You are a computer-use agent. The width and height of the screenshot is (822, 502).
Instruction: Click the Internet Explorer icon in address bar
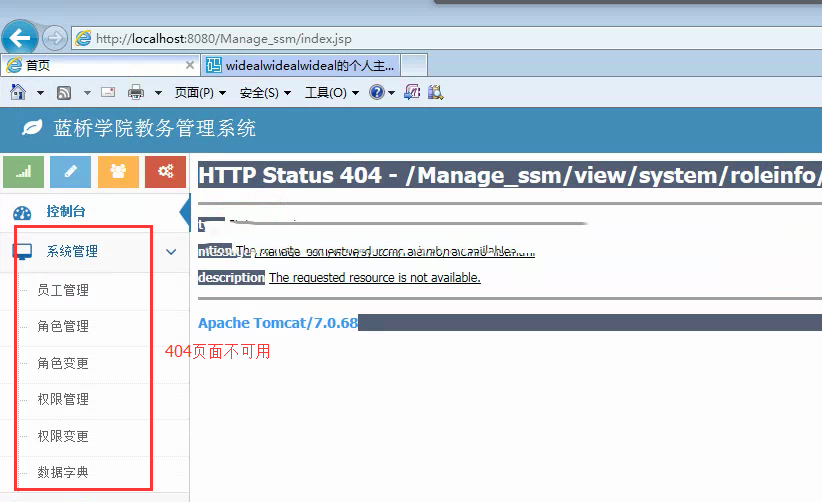pos(83,38)
